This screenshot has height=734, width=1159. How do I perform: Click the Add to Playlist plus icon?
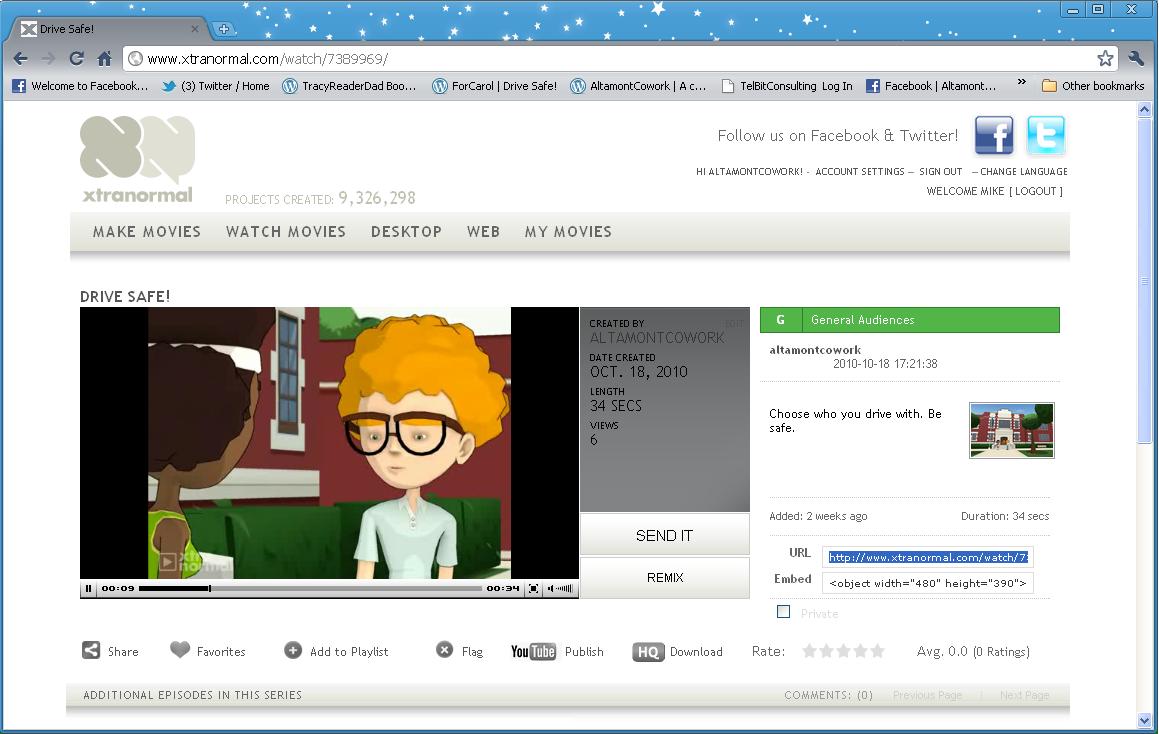coord(293,650)
